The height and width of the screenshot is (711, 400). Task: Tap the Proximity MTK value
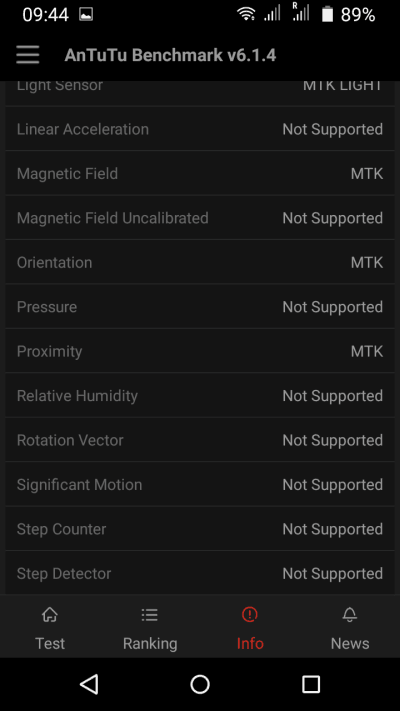[366, 351]
